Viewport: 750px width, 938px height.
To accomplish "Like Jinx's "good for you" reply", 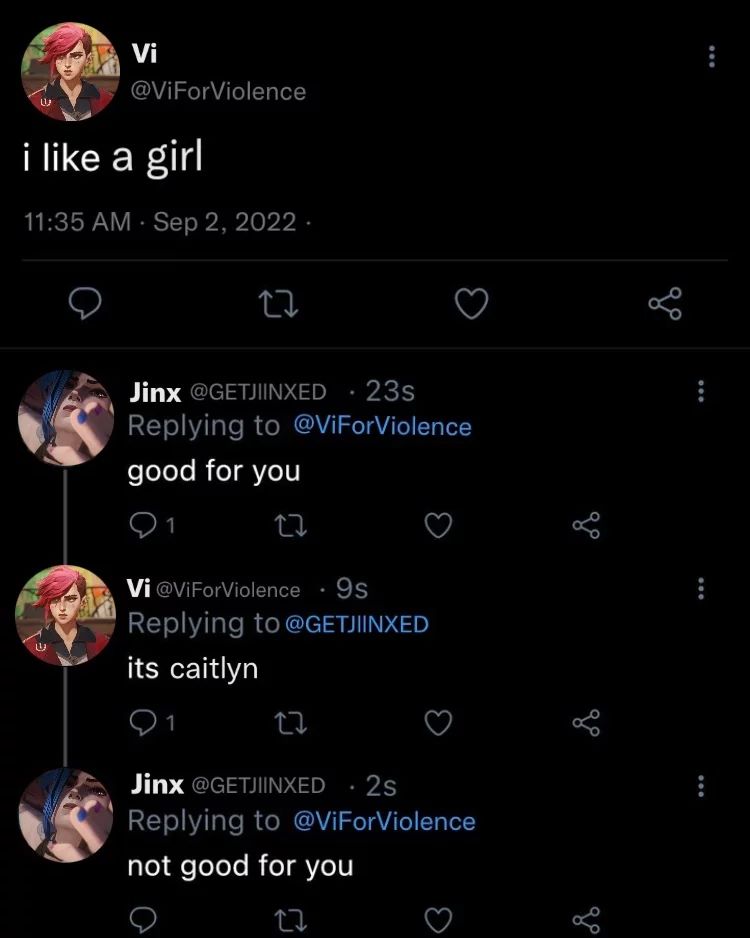I will [438, 525].
